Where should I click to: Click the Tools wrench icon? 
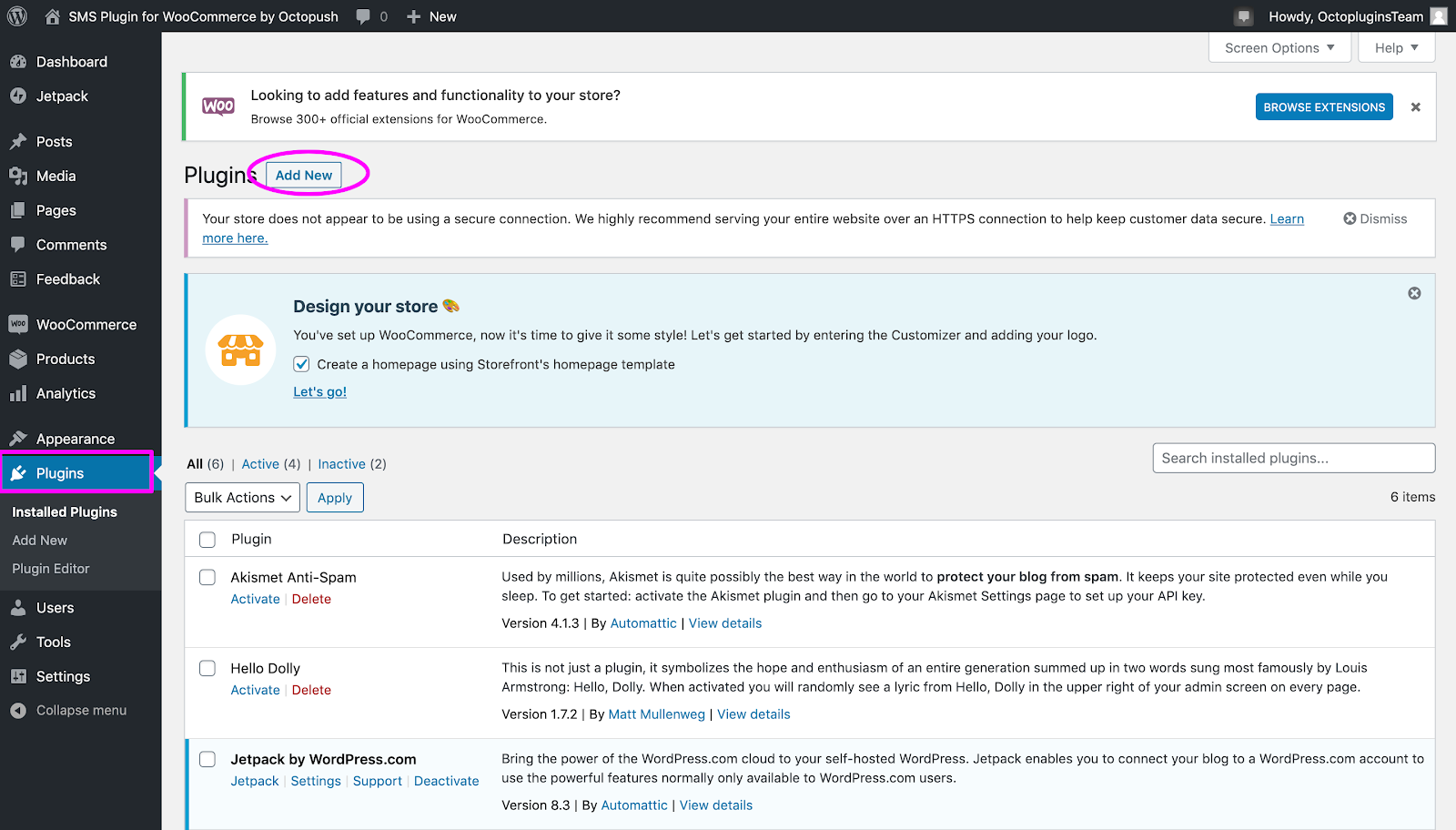18,642
